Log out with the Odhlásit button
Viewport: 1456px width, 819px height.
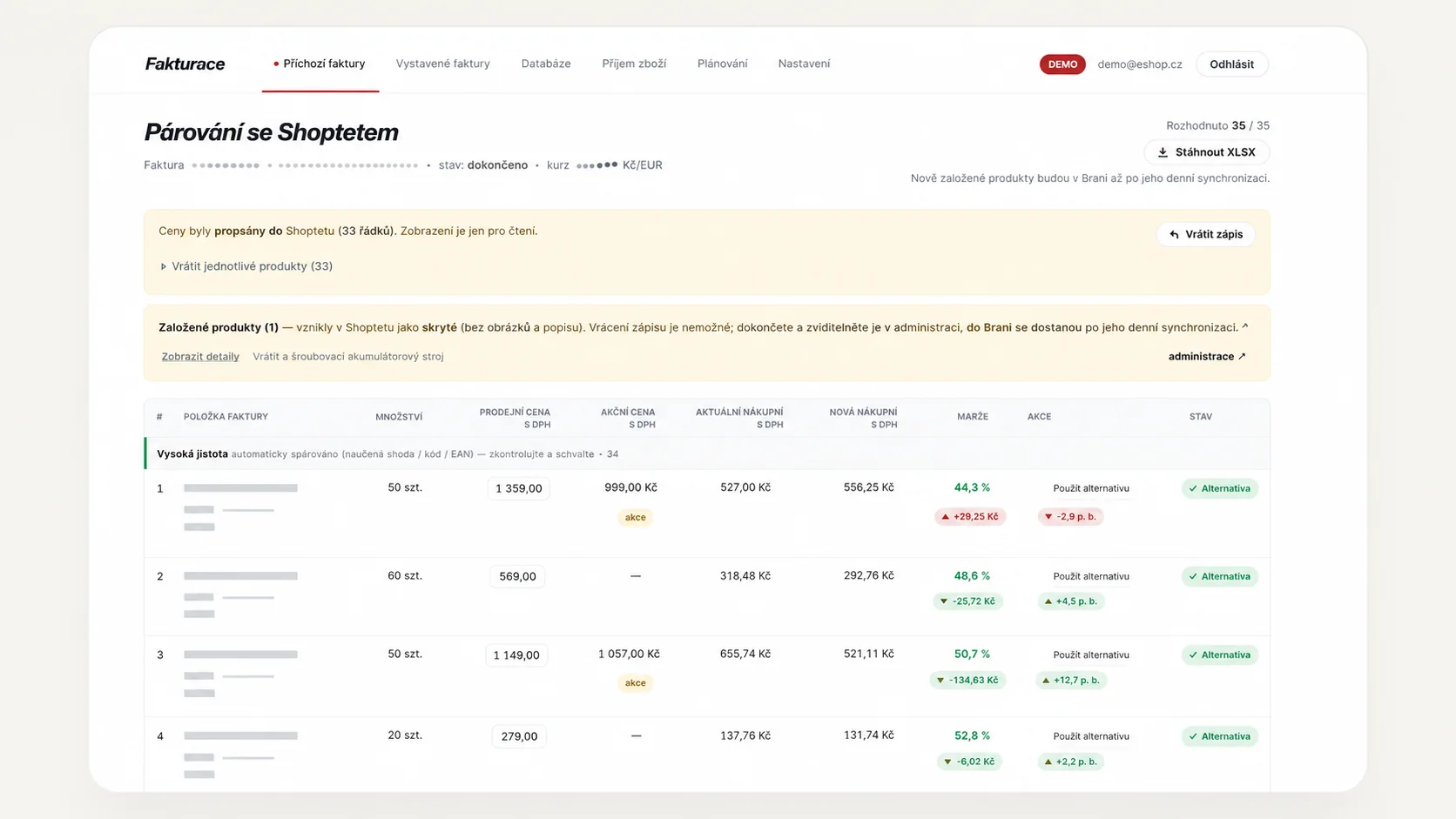1231,64
